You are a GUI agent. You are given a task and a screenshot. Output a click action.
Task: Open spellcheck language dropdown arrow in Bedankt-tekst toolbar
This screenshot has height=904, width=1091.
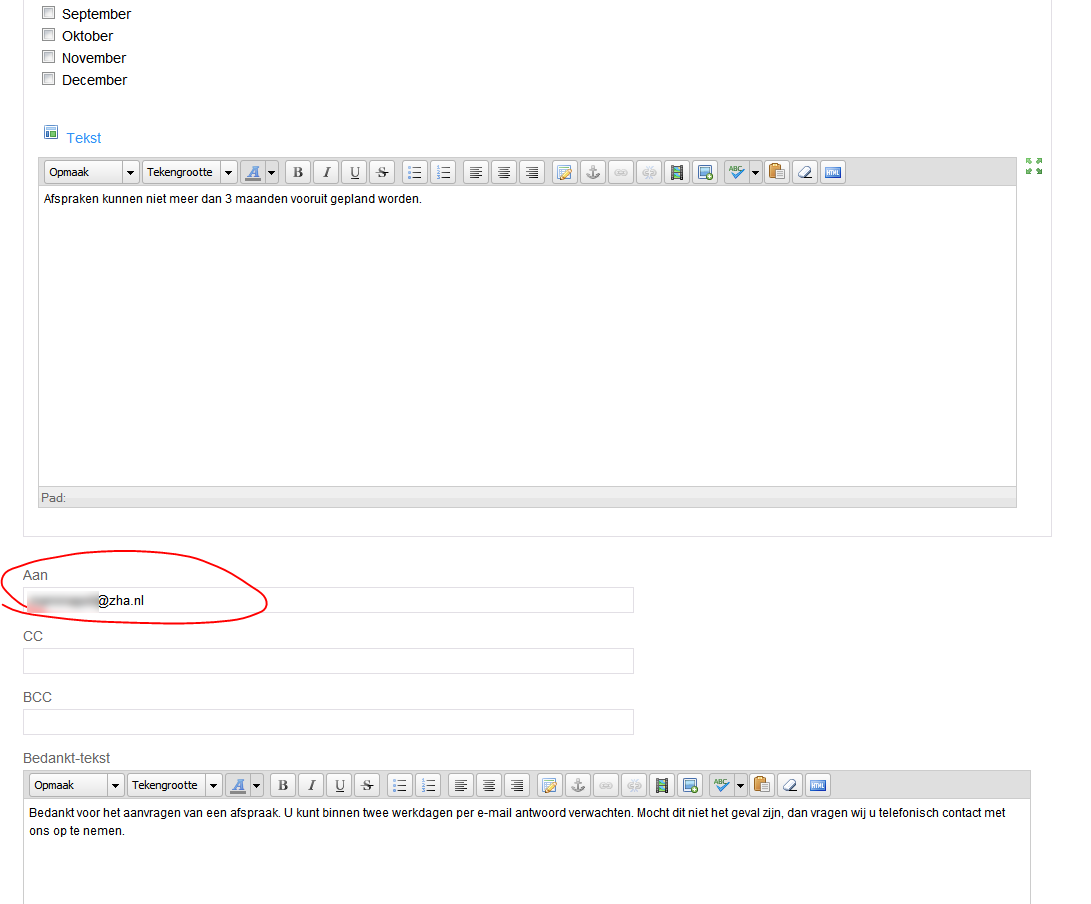point(741,786)
